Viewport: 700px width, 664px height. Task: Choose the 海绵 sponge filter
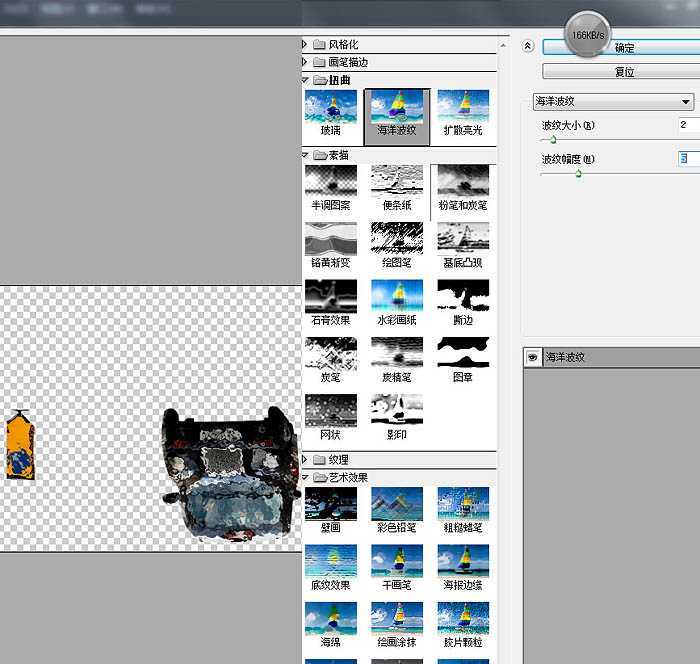[331, 619]
